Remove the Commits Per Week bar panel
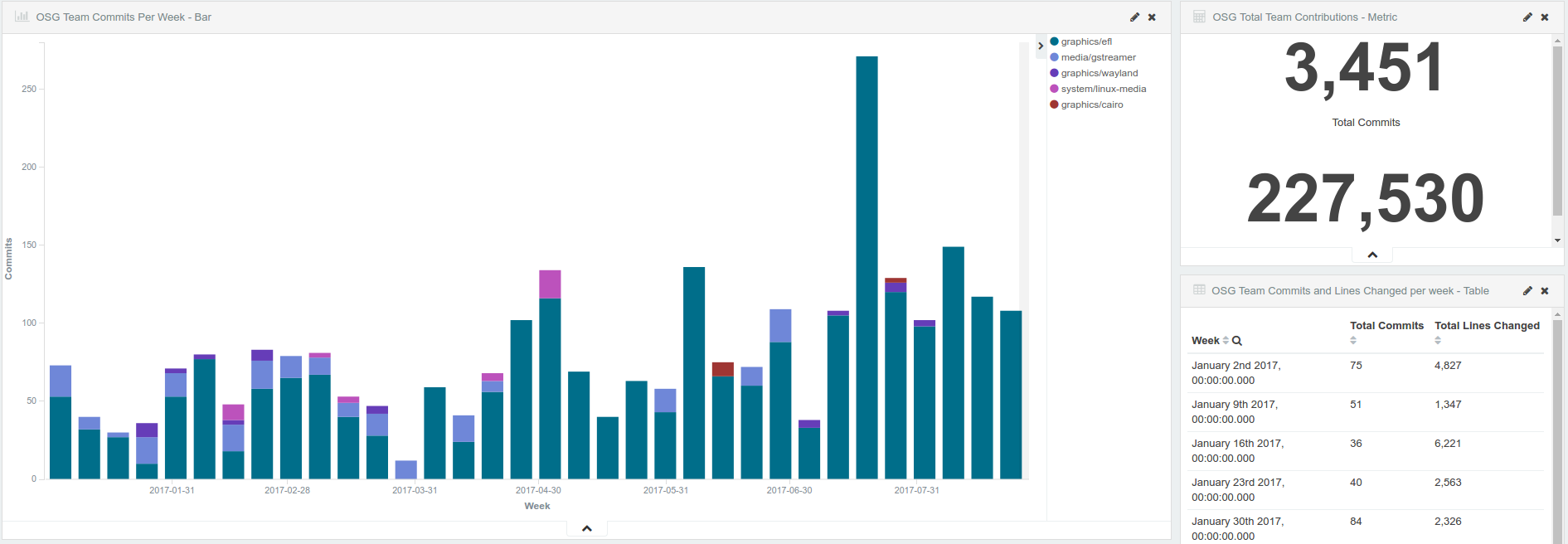 pyautogui.click(x=1152, y=17)
